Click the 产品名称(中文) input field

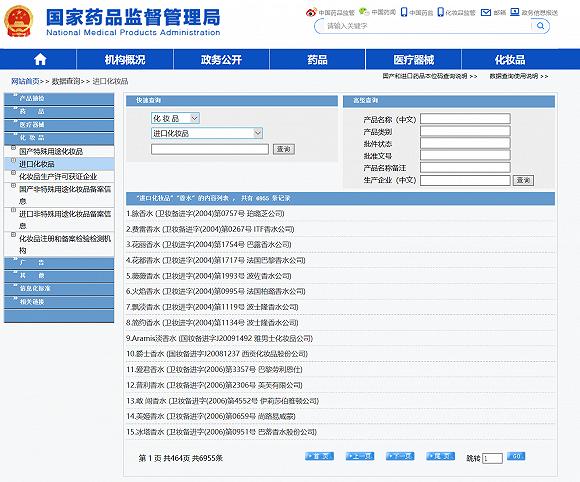click(x=465, y=119)
